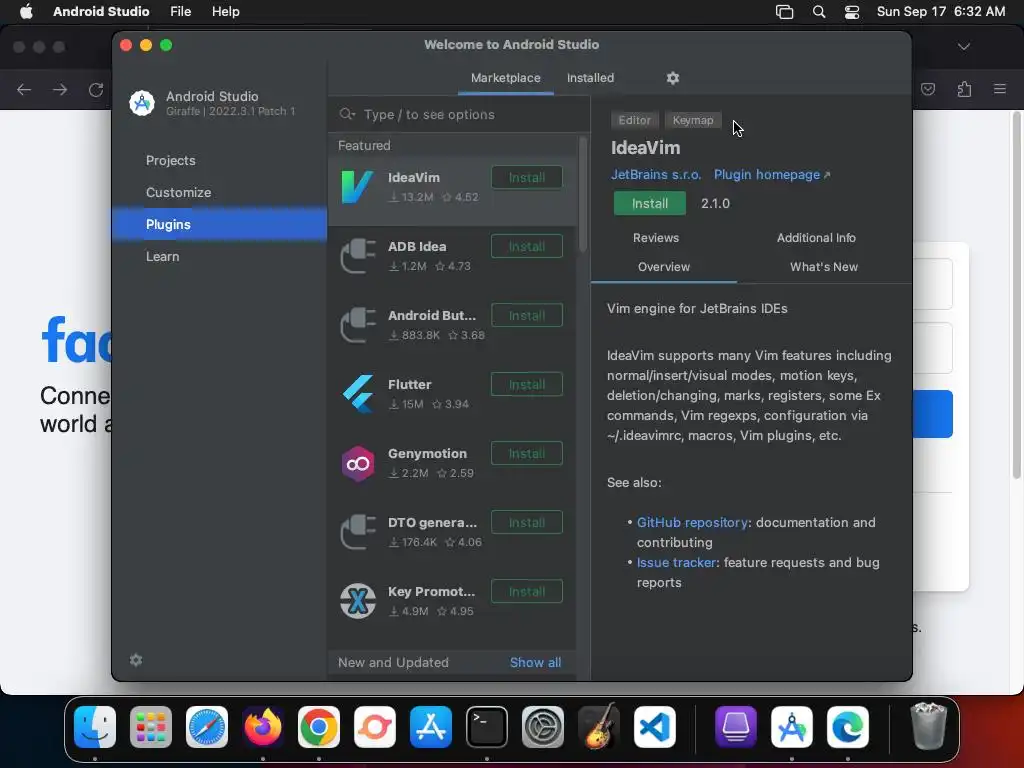Open the Plugin homepage link
Image resolution: width=1024 pixels, height=768 pixels.
tap(771, 174)
